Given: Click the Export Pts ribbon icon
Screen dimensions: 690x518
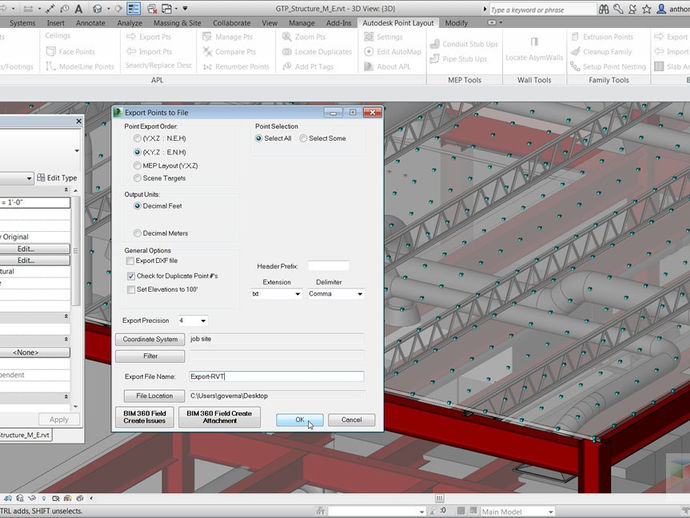Looking at the screenshot, I should coord(130,37).
